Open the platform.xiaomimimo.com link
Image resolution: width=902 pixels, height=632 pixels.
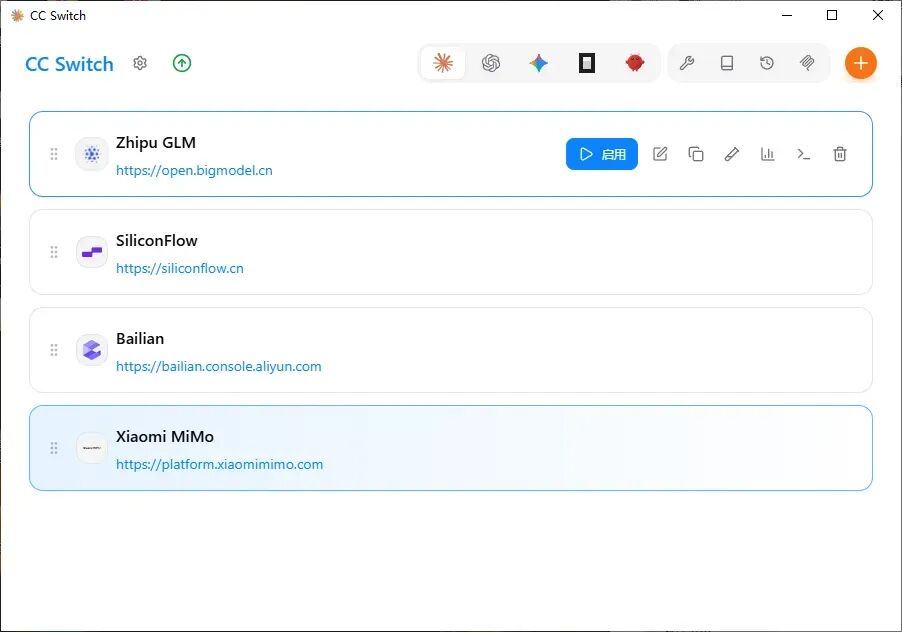[x=220, y=465]
